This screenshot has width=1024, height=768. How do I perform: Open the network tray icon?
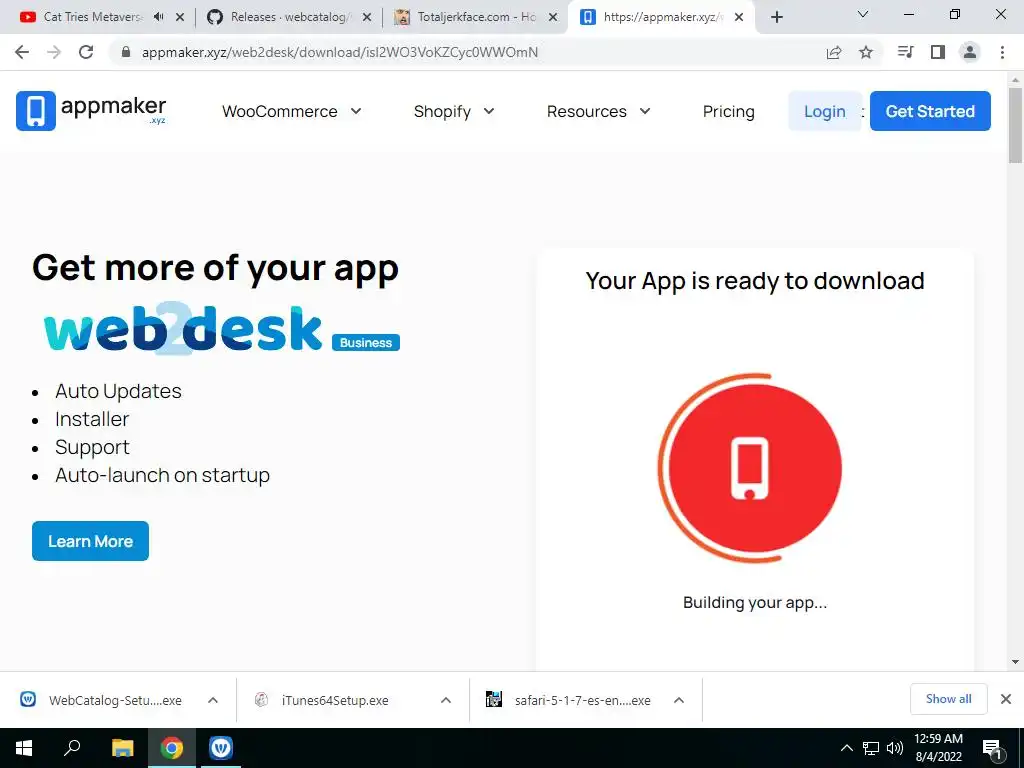(x=871, y=748)
